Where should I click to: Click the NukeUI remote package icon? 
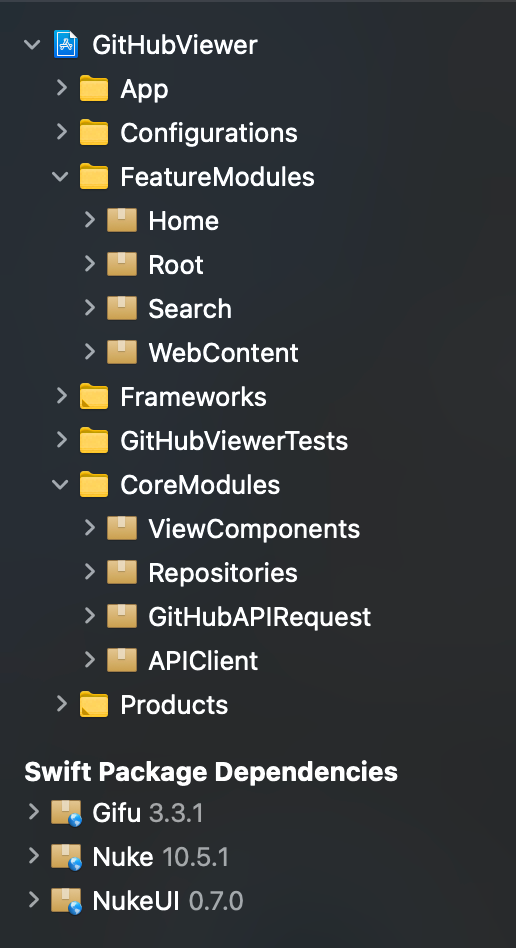click(66, 901)
